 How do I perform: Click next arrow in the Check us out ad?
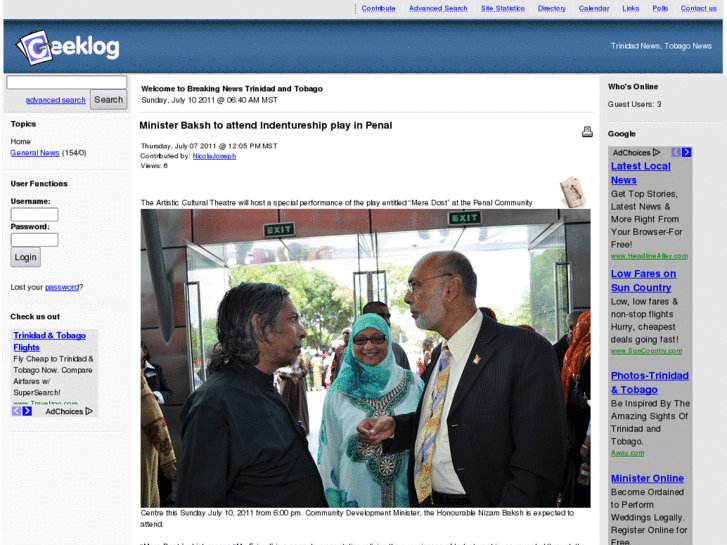tap(27, 411)
